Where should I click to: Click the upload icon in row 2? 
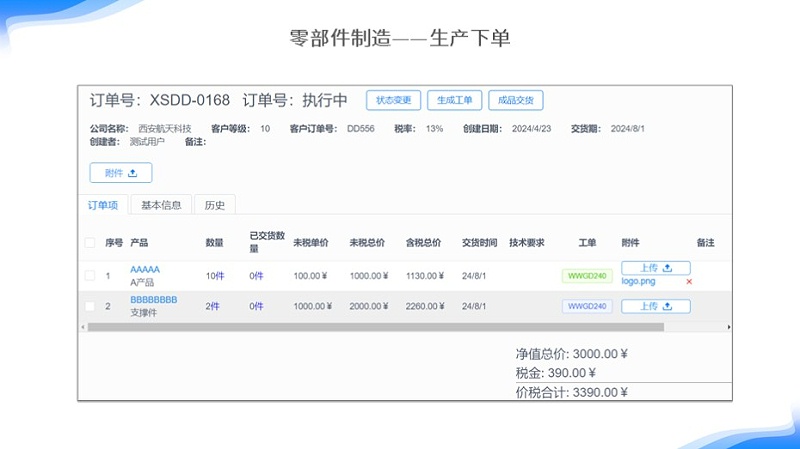(667, 306)
